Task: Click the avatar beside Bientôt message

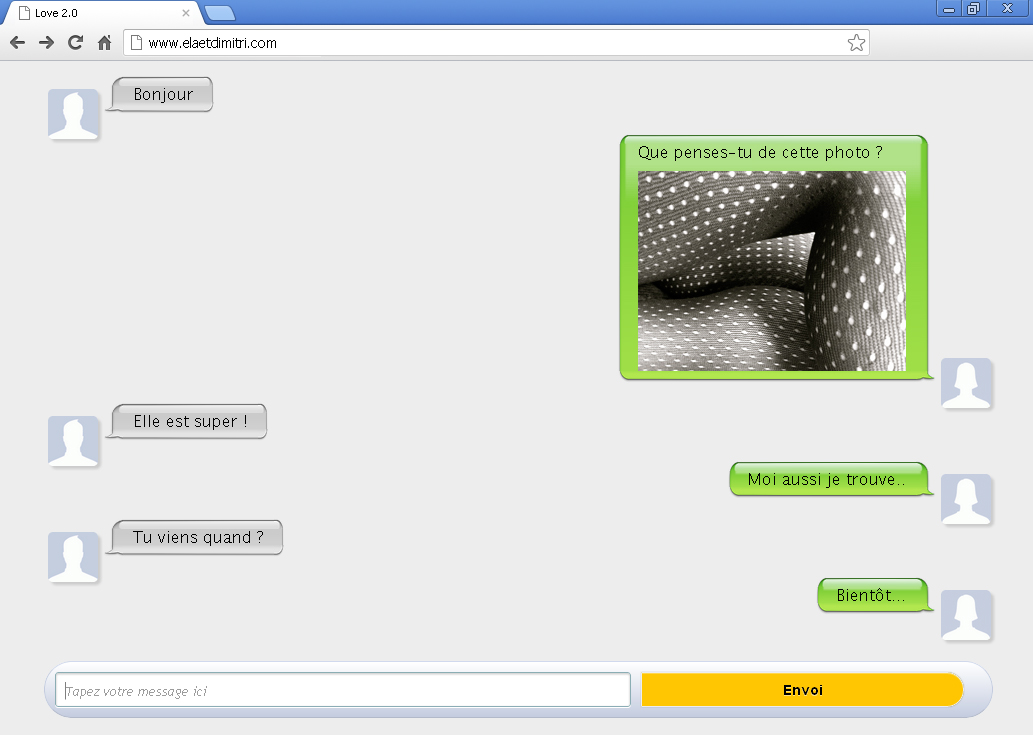Action: 966,615
